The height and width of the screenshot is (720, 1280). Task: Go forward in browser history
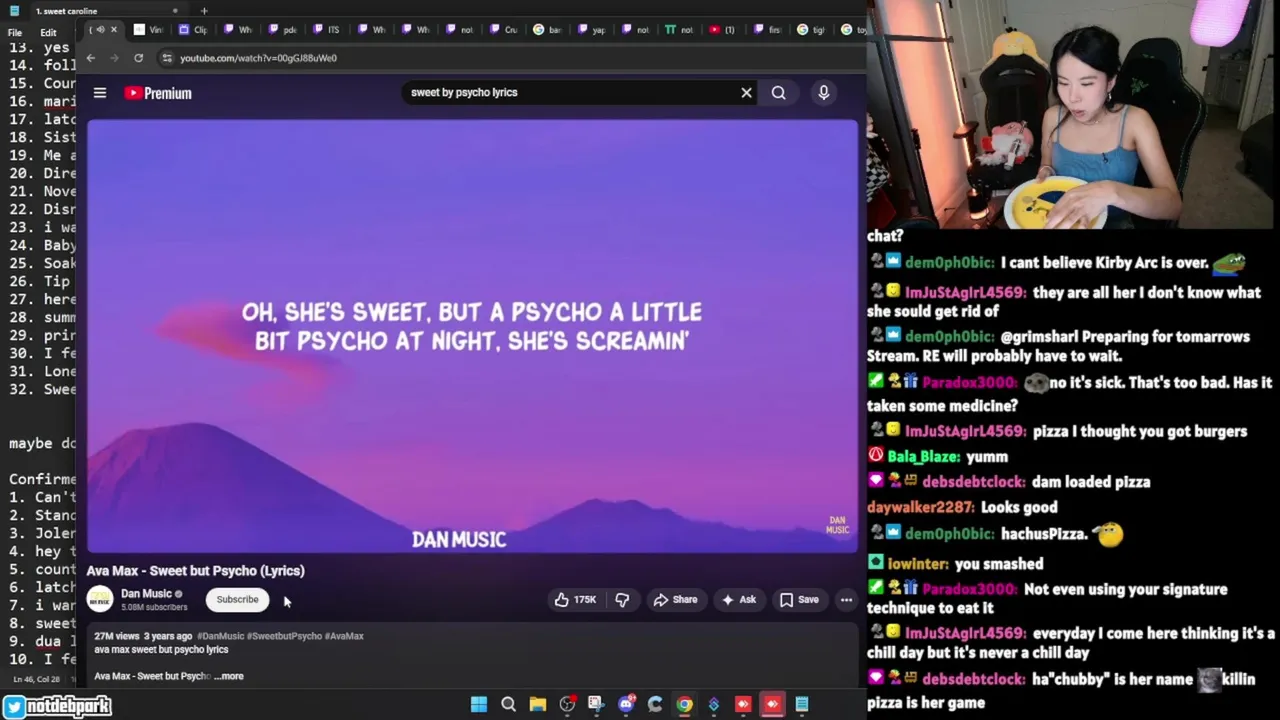point(114,58)
